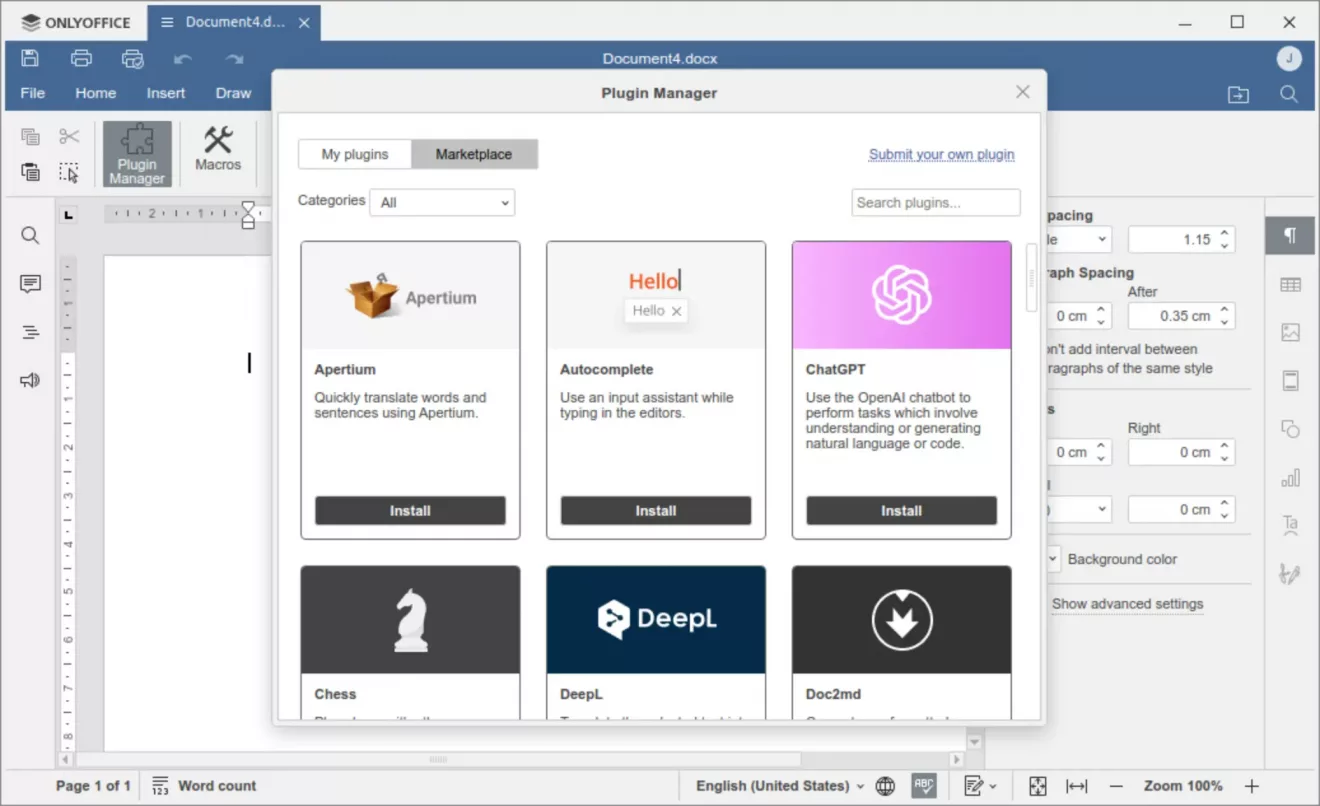Click the DeepL plugin thumbnail
The height and width of the screenshot is (806, 1320).
pos(656,620)
